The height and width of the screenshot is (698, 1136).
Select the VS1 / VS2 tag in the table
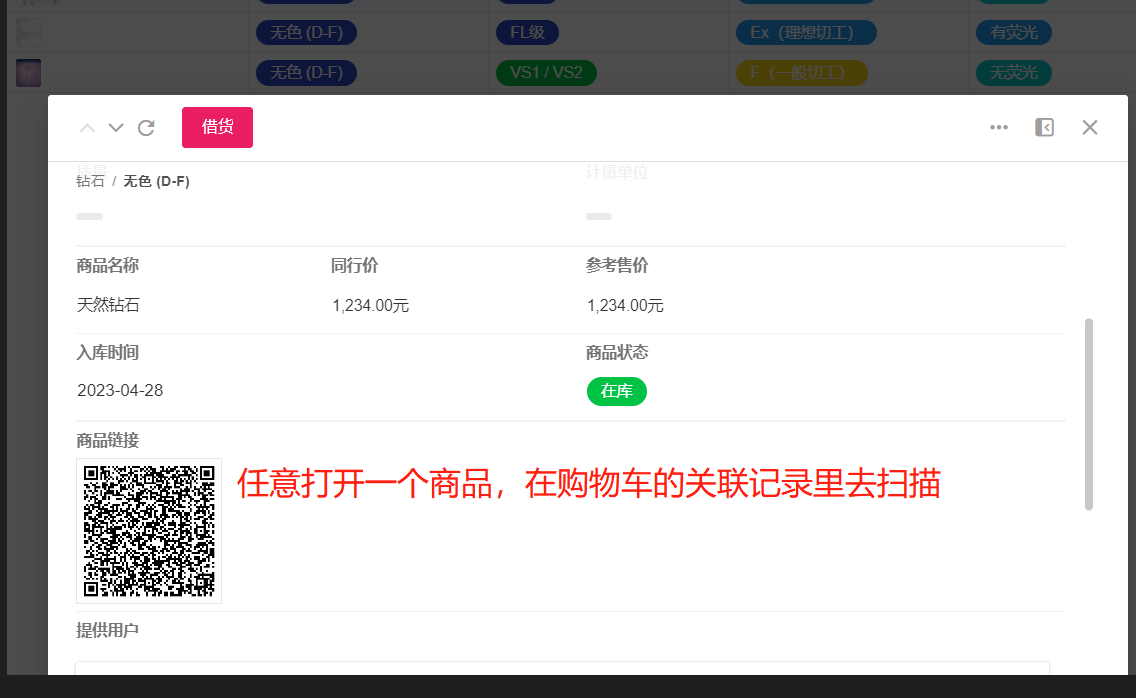point(546,72)
